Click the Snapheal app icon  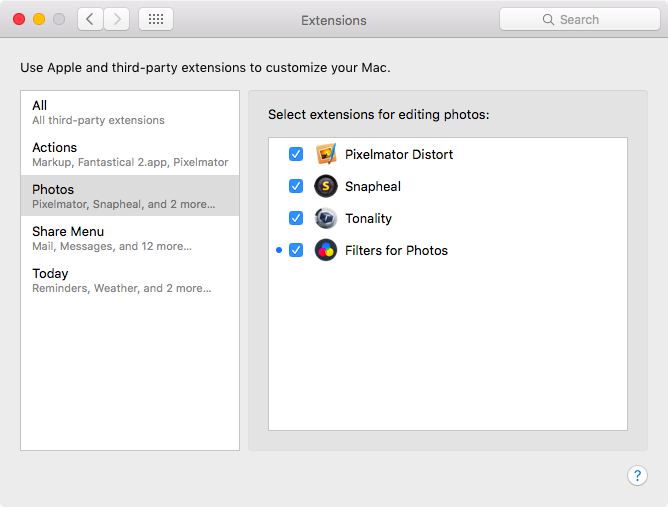[x=326, y=186]
